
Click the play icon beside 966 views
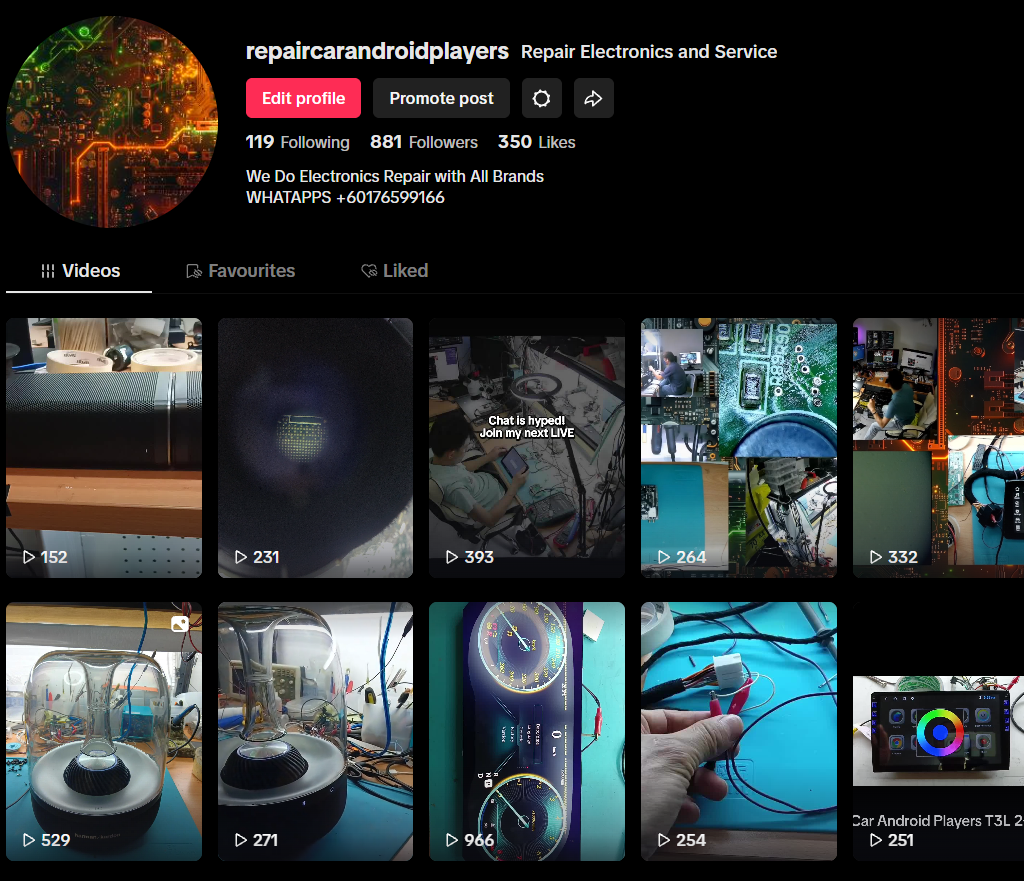452,840
